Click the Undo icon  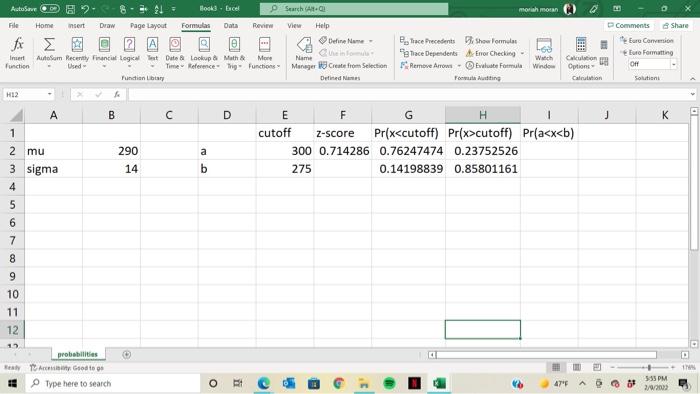pos(85,8)
